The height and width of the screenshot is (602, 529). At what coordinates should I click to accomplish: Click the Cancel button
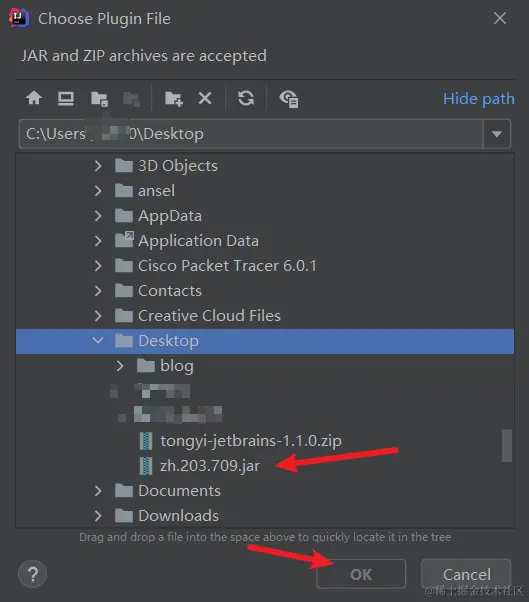(466, 574)
